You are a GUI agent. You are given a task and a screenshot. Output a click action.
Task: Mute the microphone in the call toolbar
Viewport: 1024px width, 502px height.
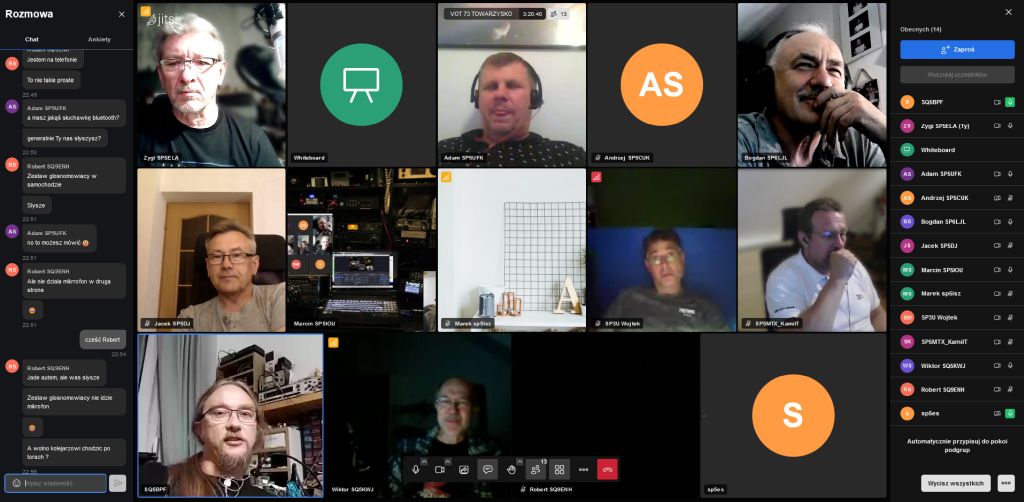coord(416,469)
